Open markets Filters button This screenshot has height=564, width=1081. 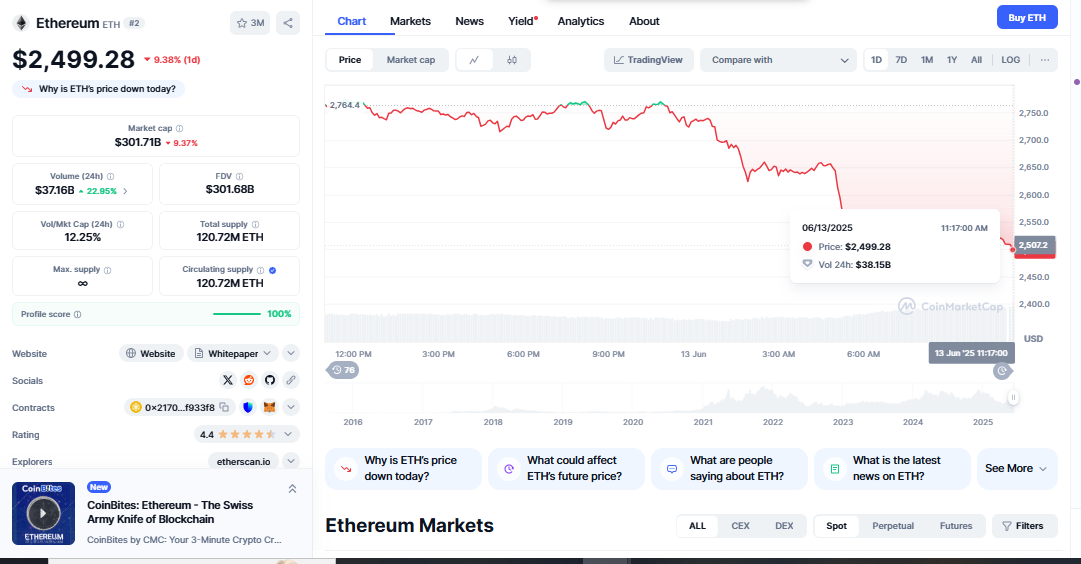click(1023, 526)
